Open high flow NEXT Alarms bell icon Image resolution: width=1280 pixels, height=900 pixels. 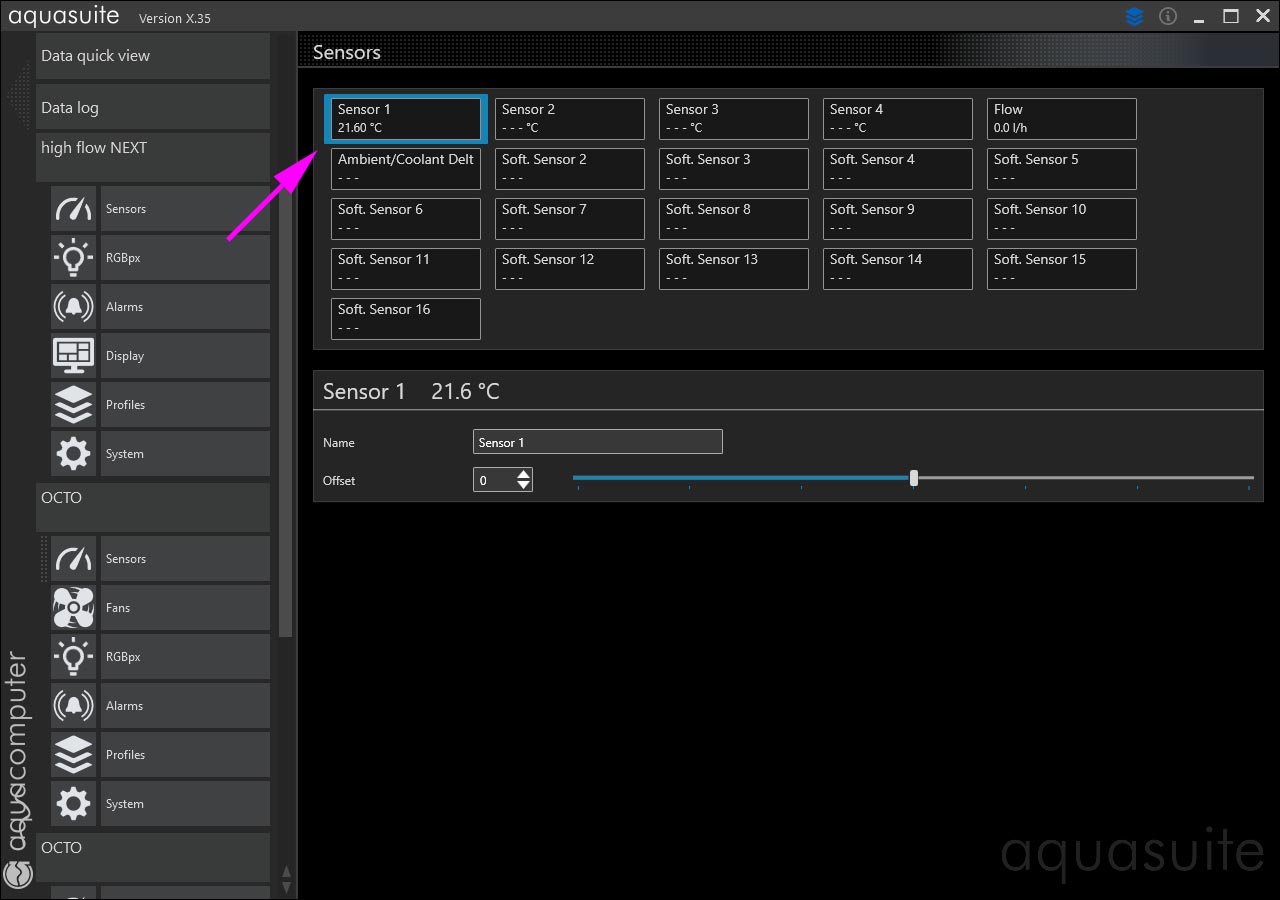pyautogui.click(x=73, y=307)
